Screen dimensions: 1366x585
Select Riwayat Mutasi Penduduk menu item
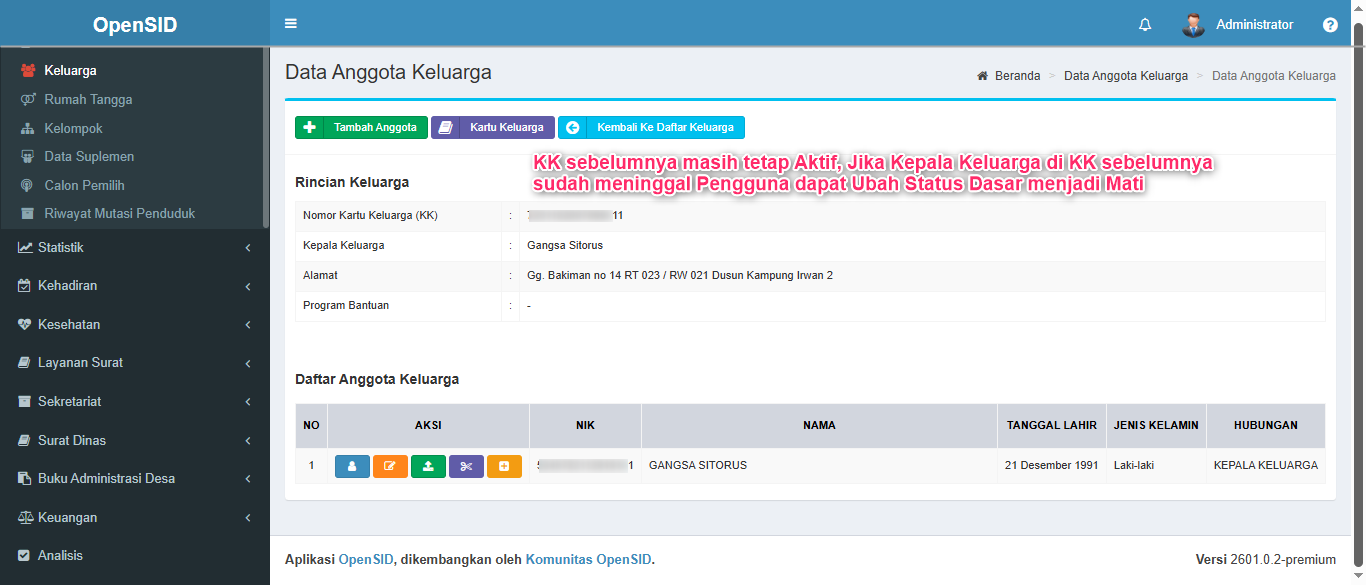(119, 214)
